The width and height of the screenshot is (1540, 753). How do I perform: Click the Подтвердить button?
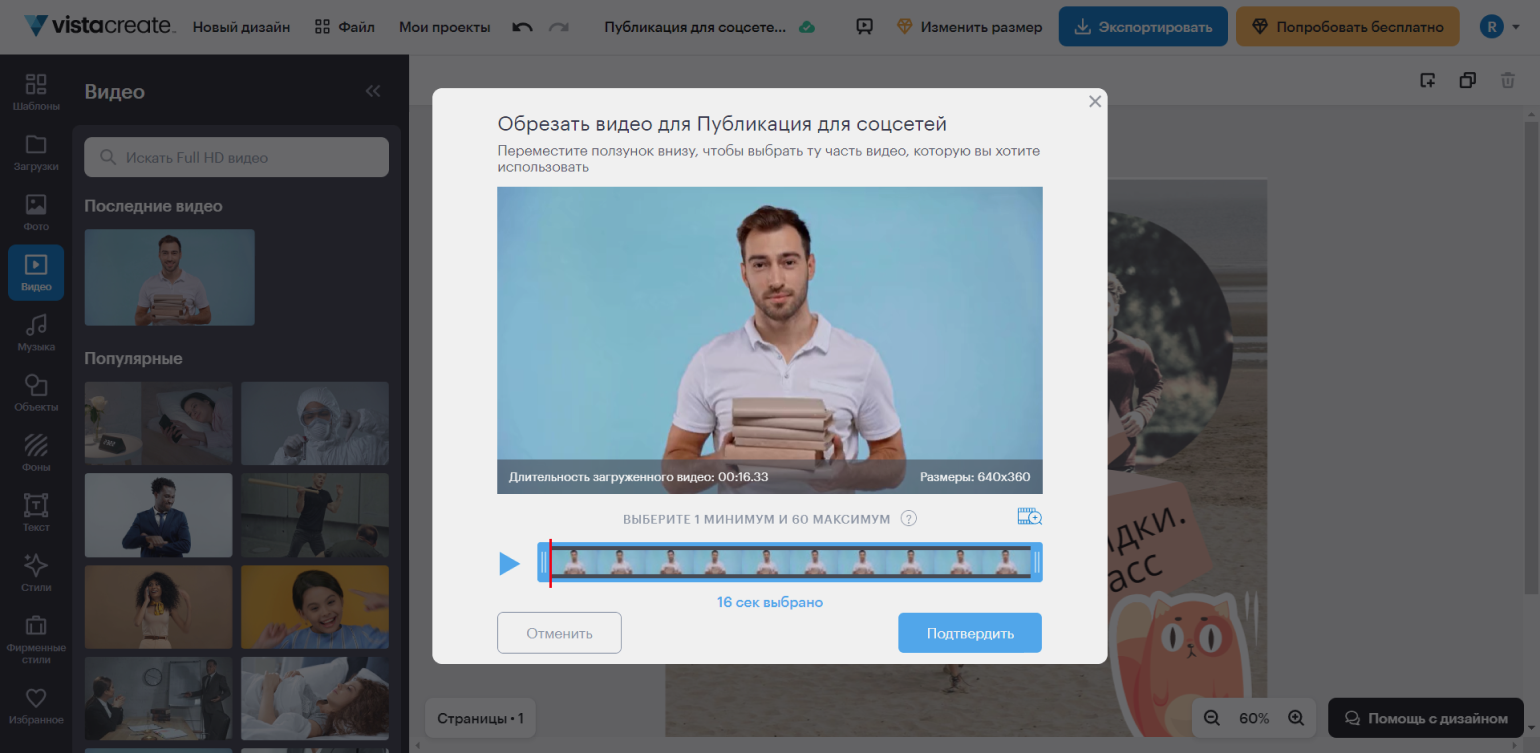[x=970, y=633]
